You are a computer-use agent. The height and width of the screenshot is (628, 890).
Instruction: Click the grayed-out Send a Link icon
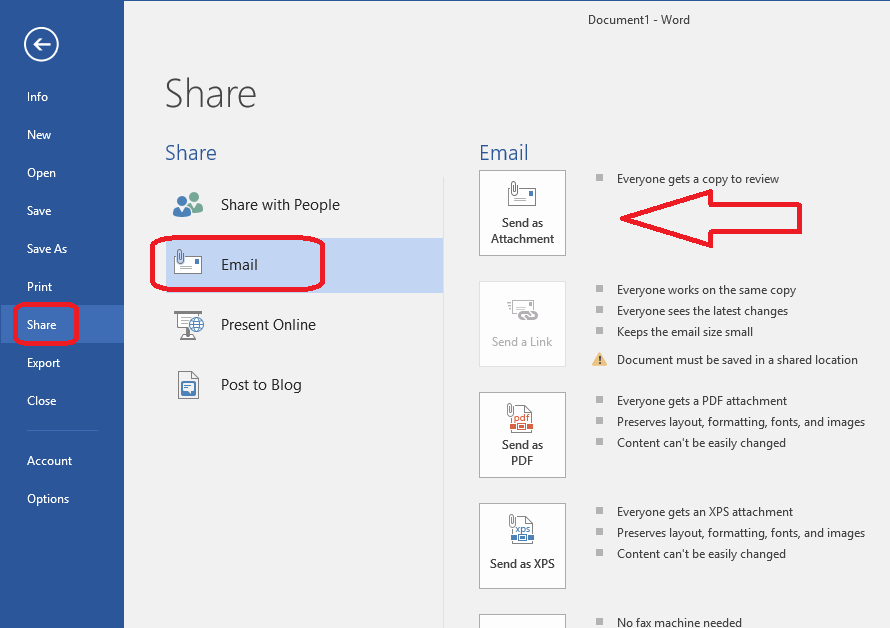pos(522,316)
